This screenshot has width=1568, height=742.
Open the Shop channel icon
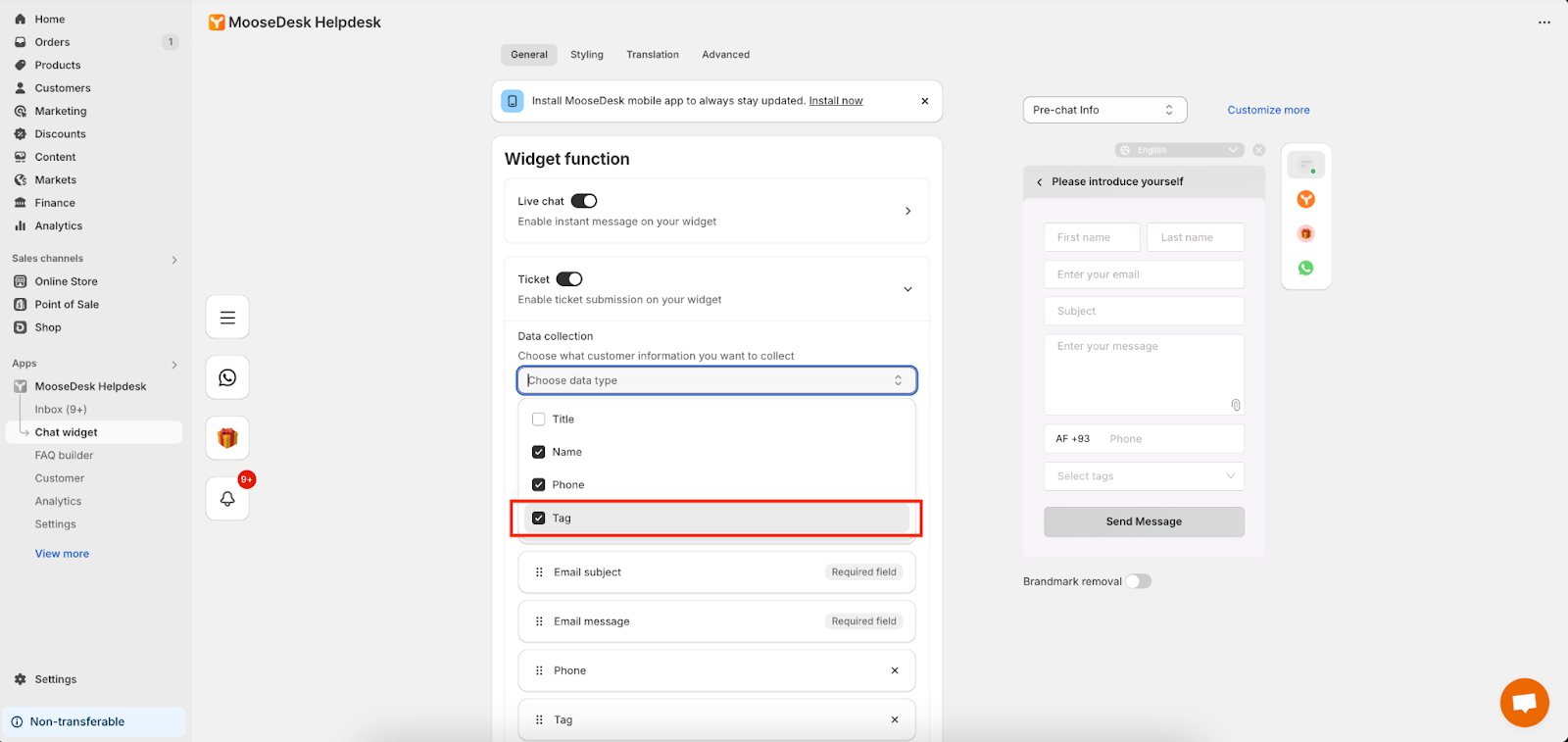coord(21,327)
